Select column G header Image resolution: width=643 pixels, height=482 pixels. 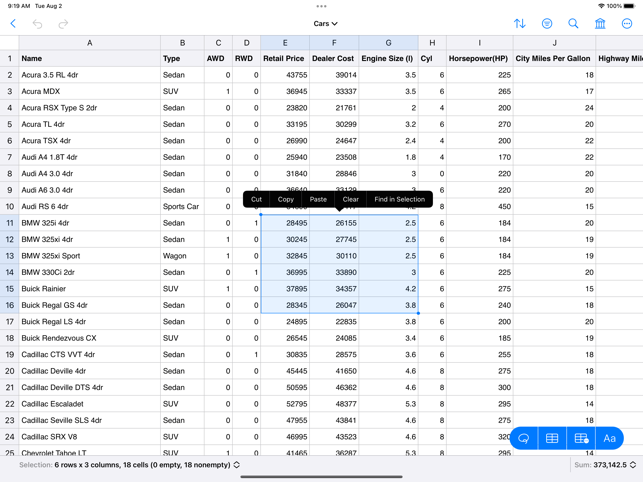[388, 43]
